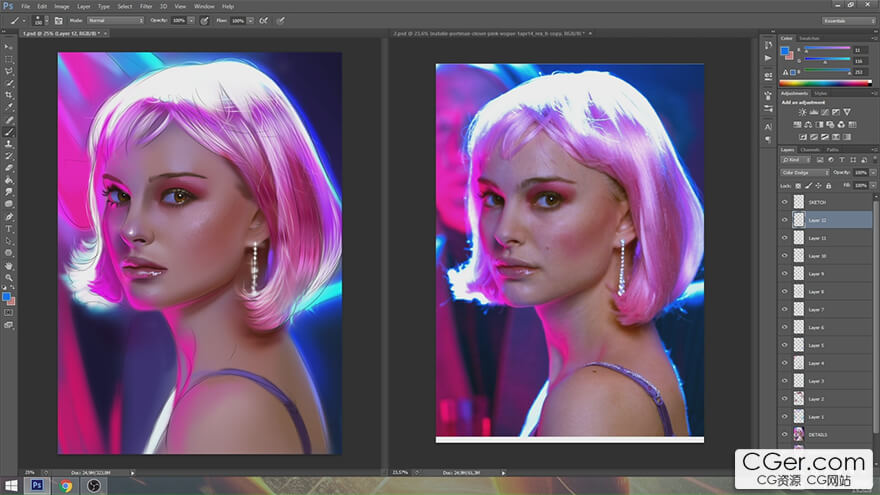The width and height of the screenshot is (880, 495).
Task: Add a Curves adjustment
Action: point(825,112)
